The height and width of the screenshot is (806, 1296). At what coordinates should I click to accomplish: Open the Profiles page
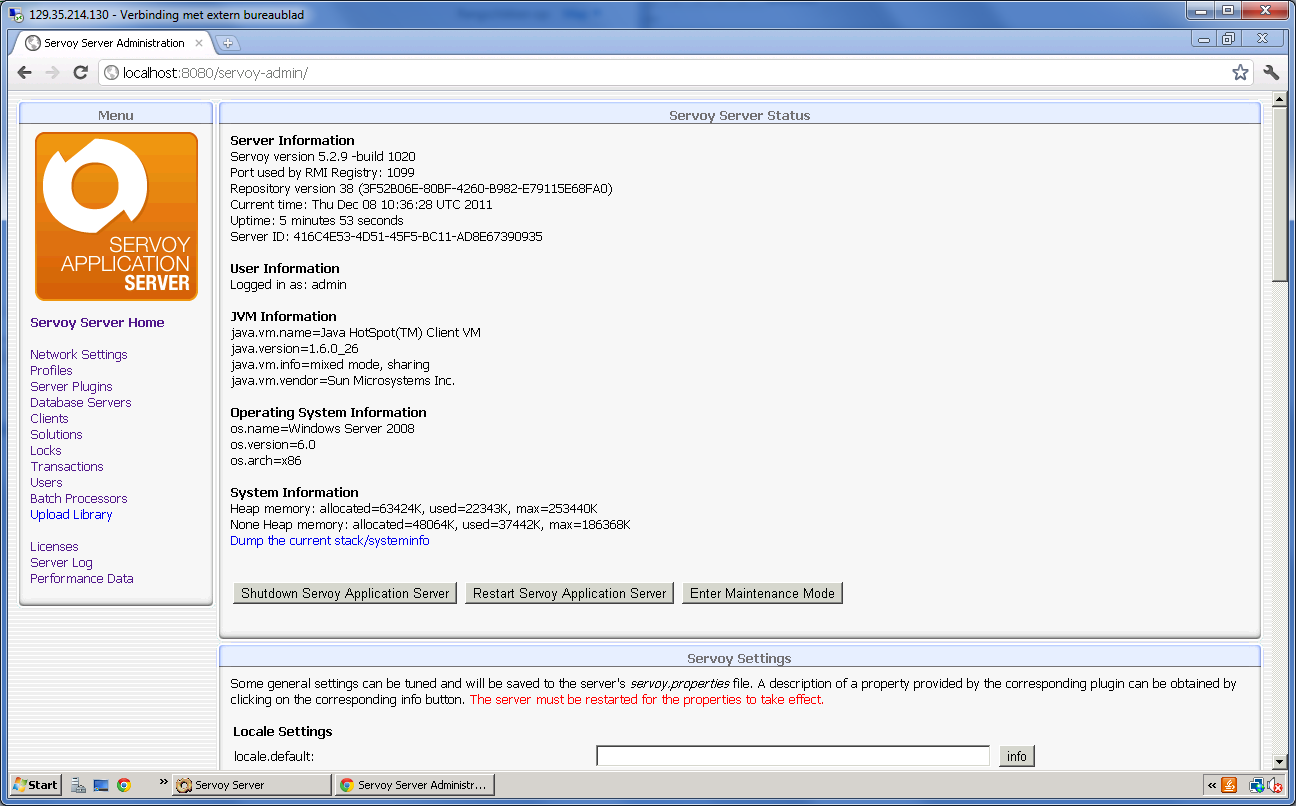pyautogui.click(x=51, y=370)
